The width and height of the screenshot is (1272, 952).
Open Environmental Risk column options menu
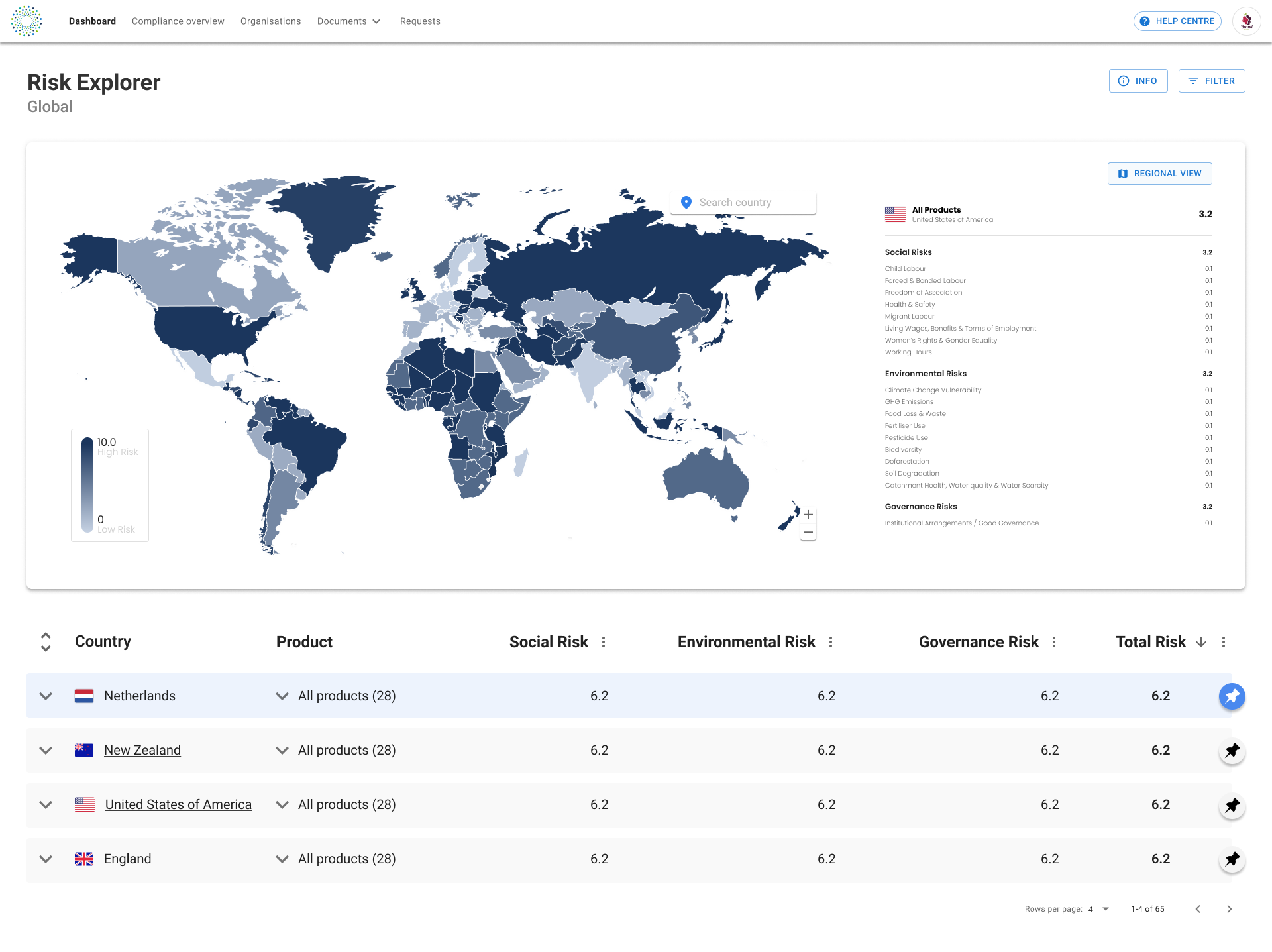coord(831,642)
